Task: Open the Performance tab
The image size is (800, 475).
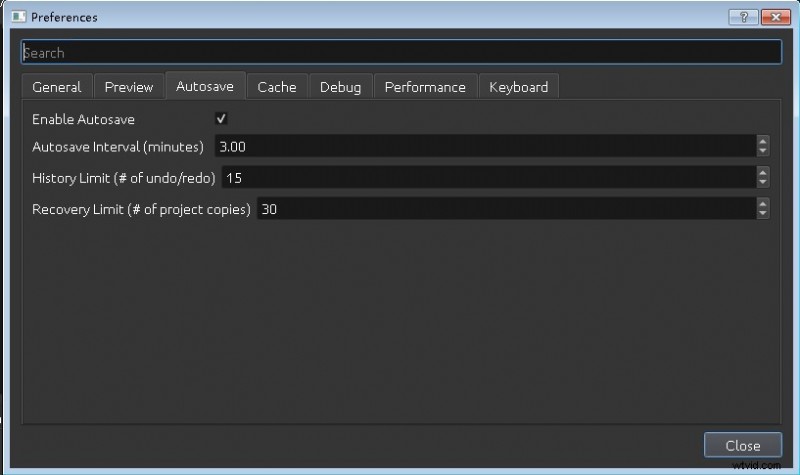Action: coord(425,87)
